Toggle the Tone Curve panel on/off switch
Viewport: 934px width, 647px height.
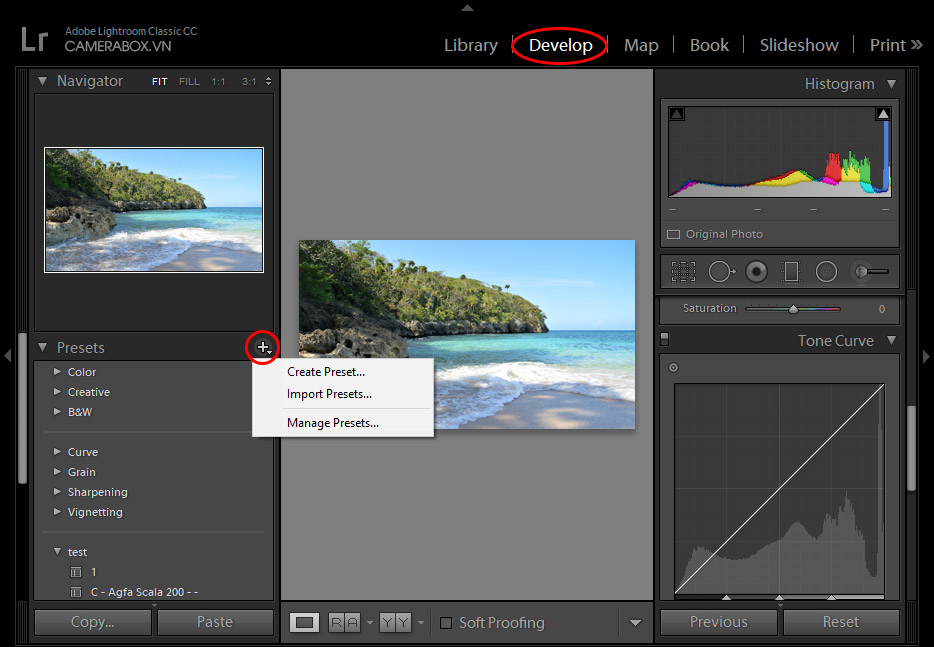point(665,341)
